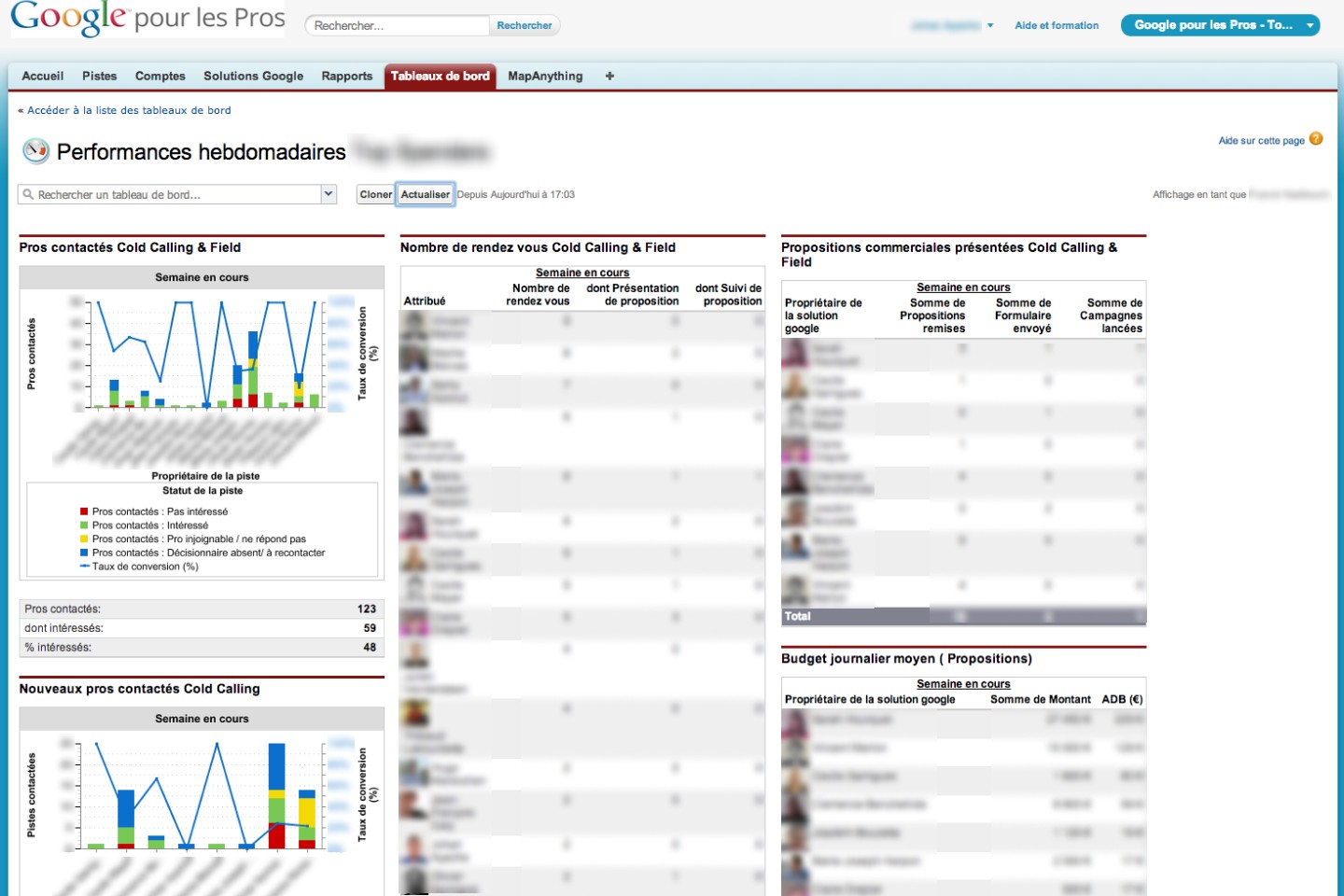Focus the top Rechercher input field
Screen dimensions: 1344x896
pyautogui.click(x=398, y=25)
